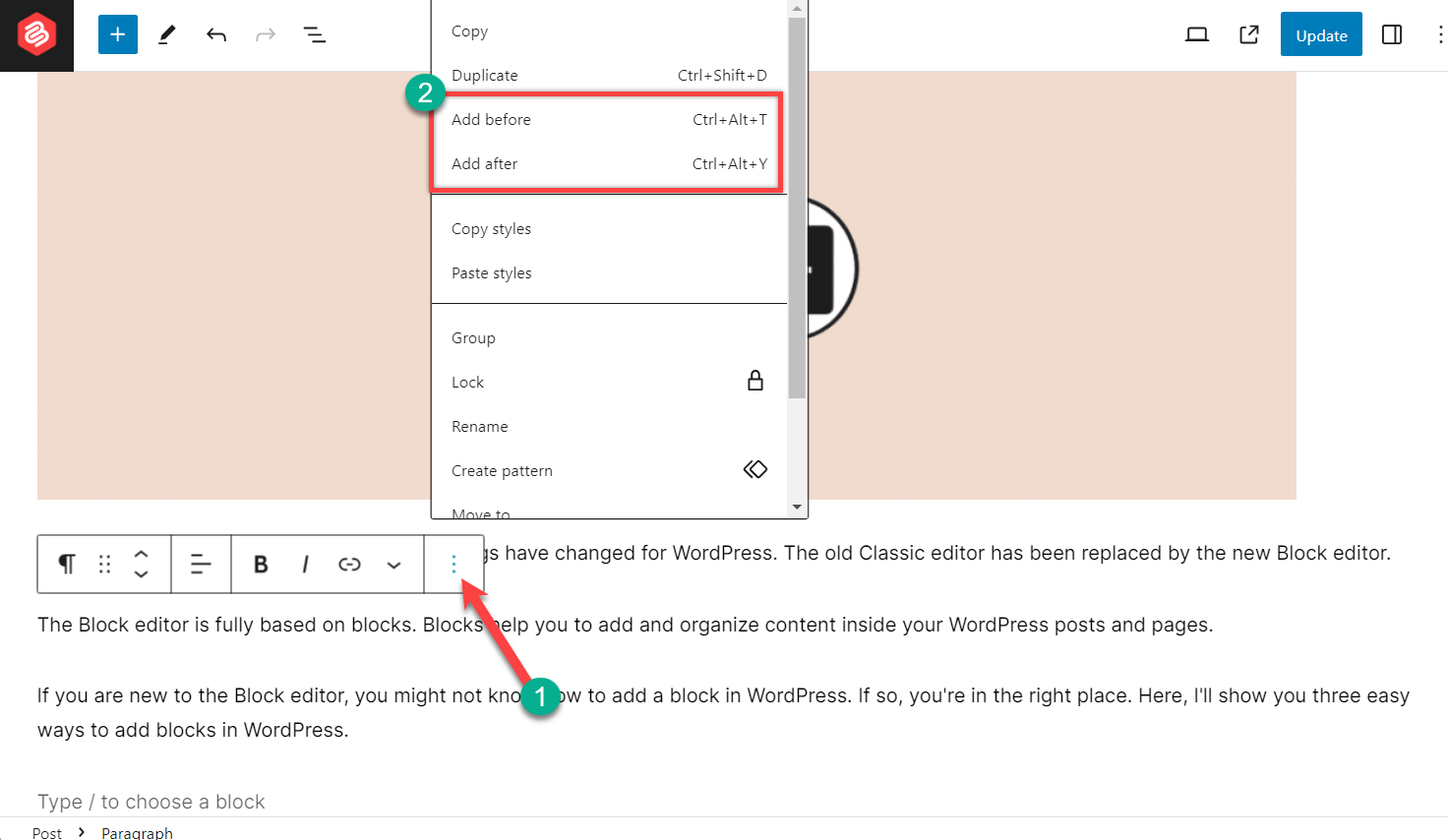Move the block up
The image size is (1448, 840).
(x=141, y=554)
